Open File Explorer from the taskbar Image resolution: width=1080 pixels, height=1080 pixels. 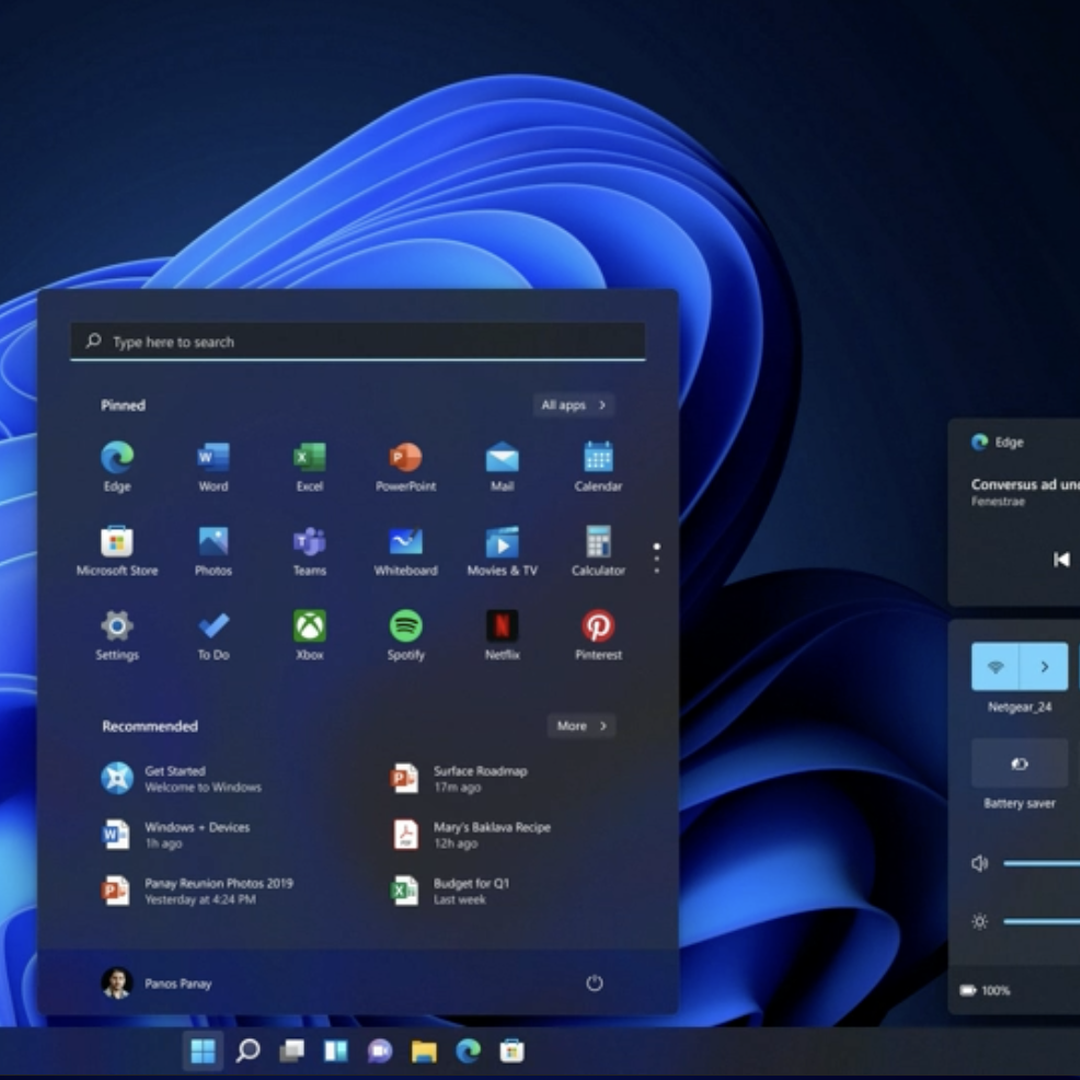[424, 1050]
